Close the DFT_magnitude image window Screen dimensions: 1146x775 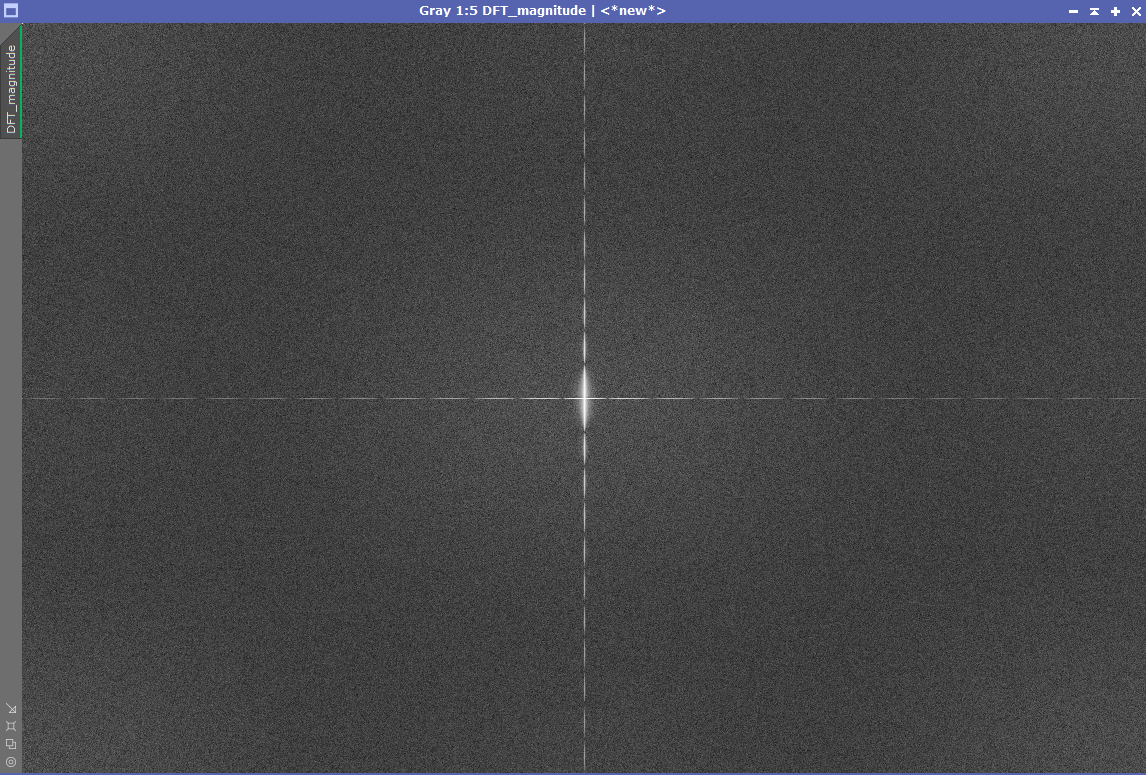[x=1136, y=11]
